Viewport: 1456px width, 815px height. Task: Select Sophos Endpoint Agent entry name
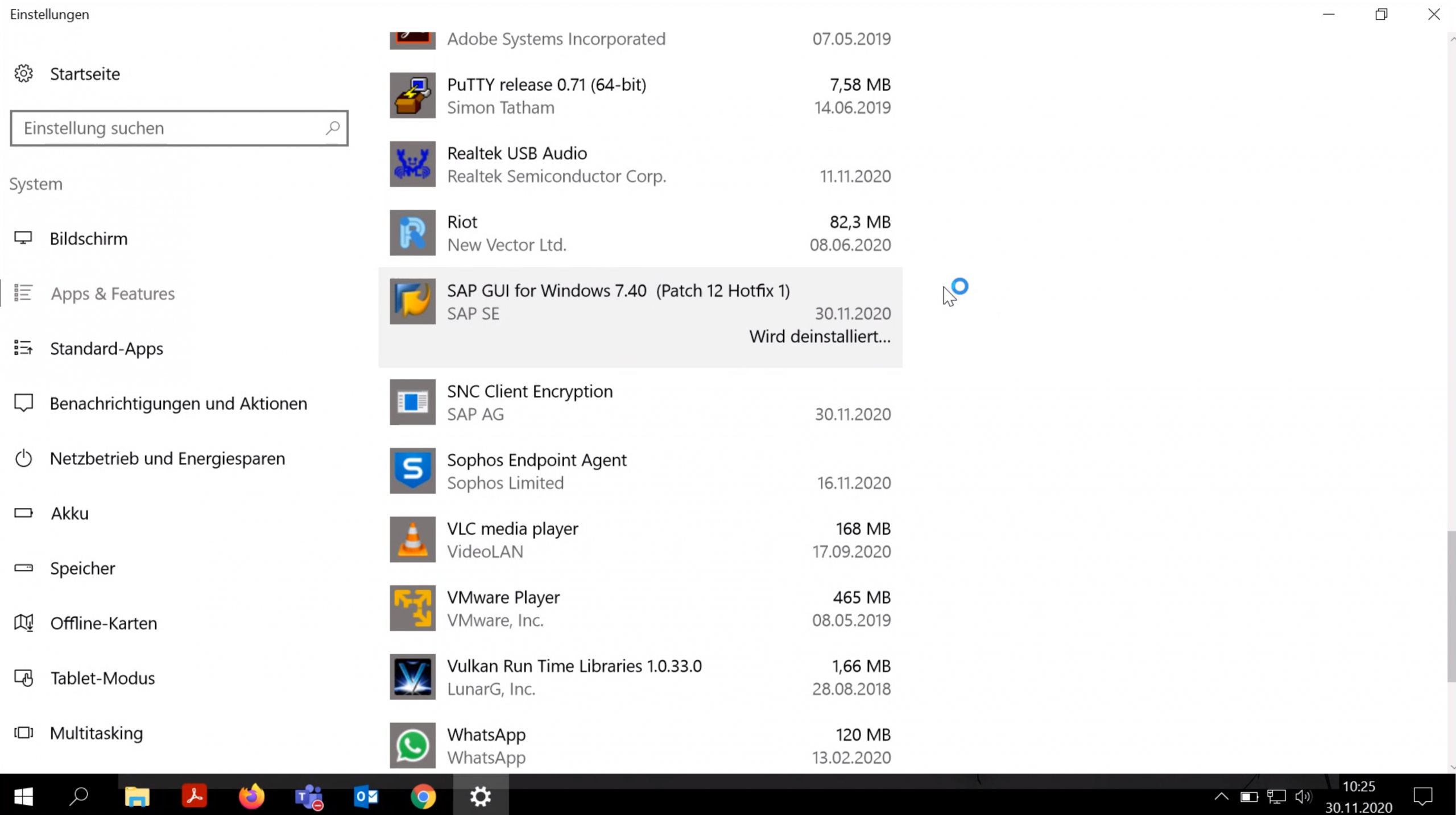tap(537, 460)
